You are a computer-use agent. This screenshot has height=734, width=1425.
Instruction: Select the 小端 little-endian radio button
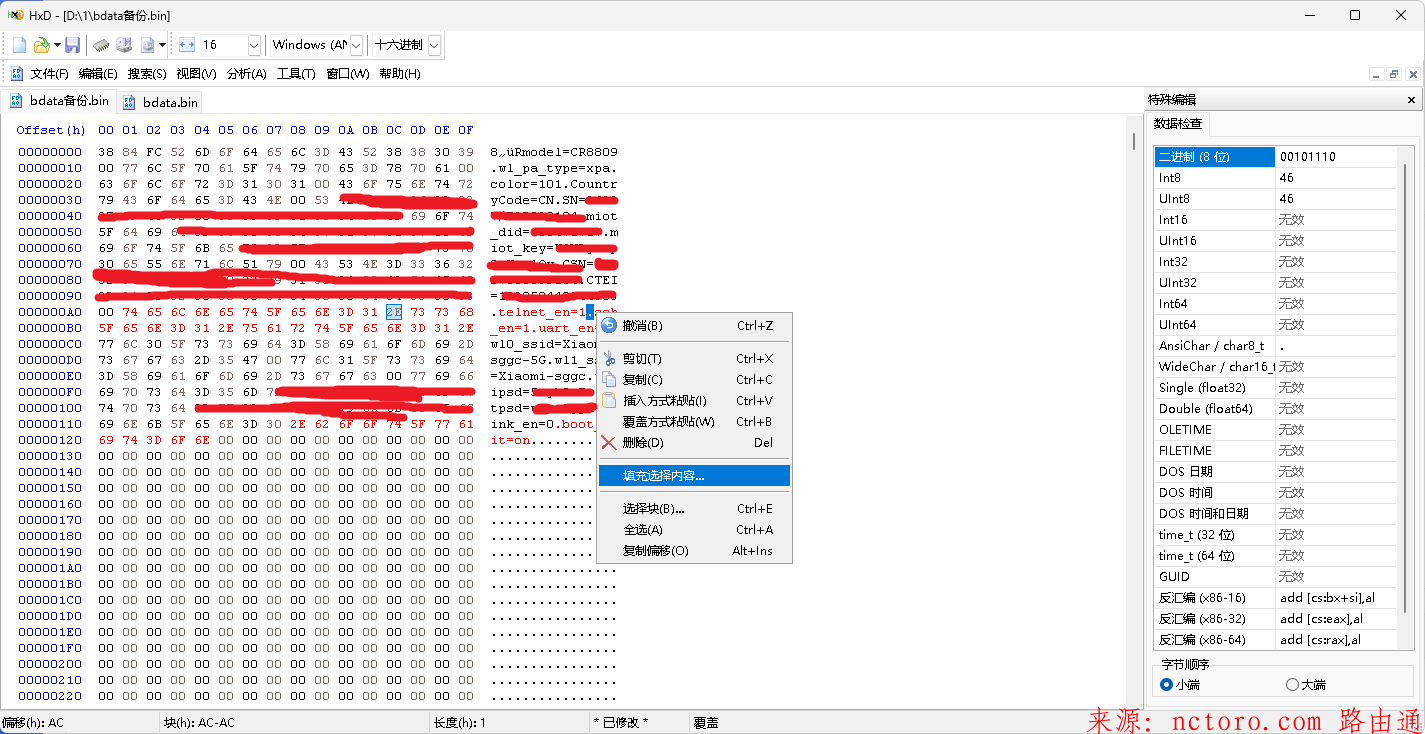pos(1166,685)
